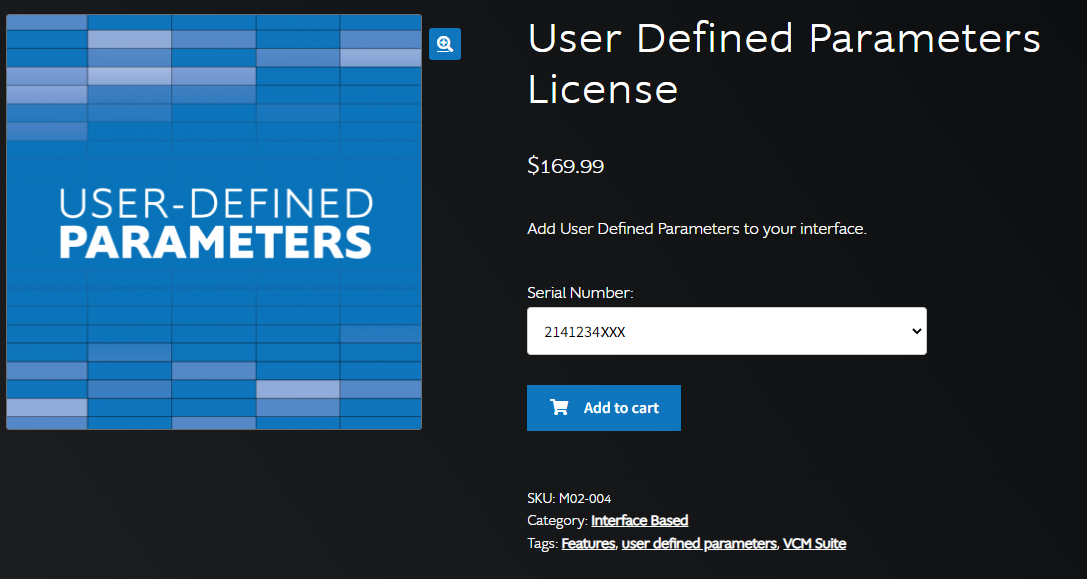Click the shopping cart icon in the button
This screenshot has width=1087, height=579.
[x=559, y=408]
